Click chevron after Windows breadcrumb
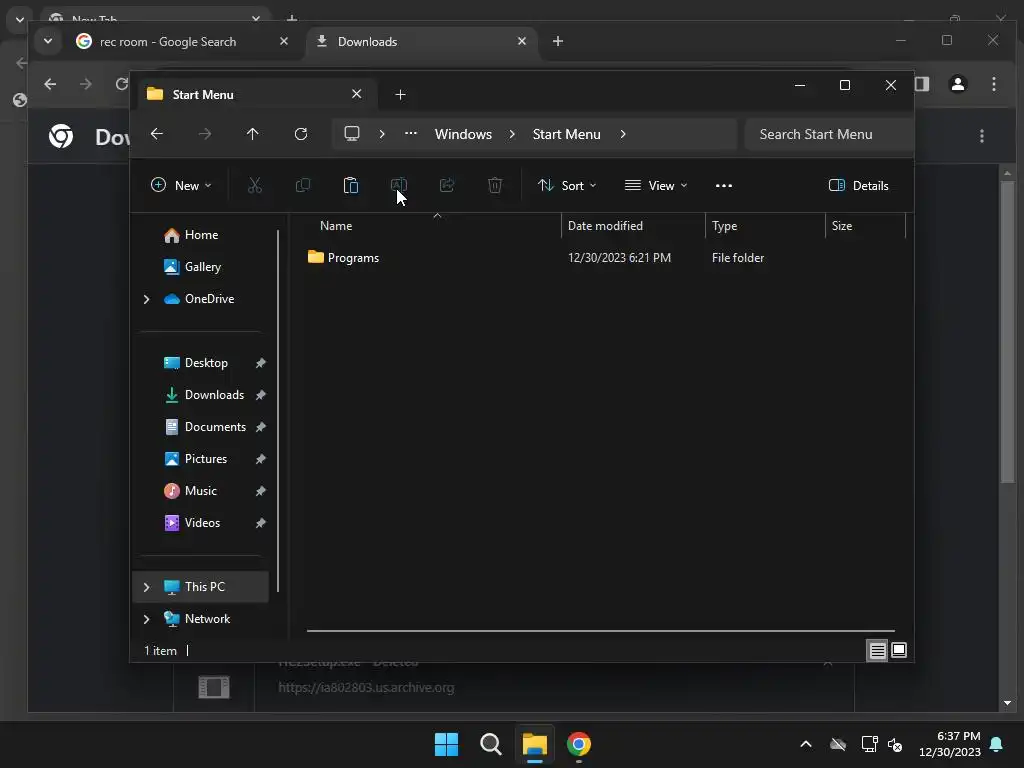 (x=512, y=134)
